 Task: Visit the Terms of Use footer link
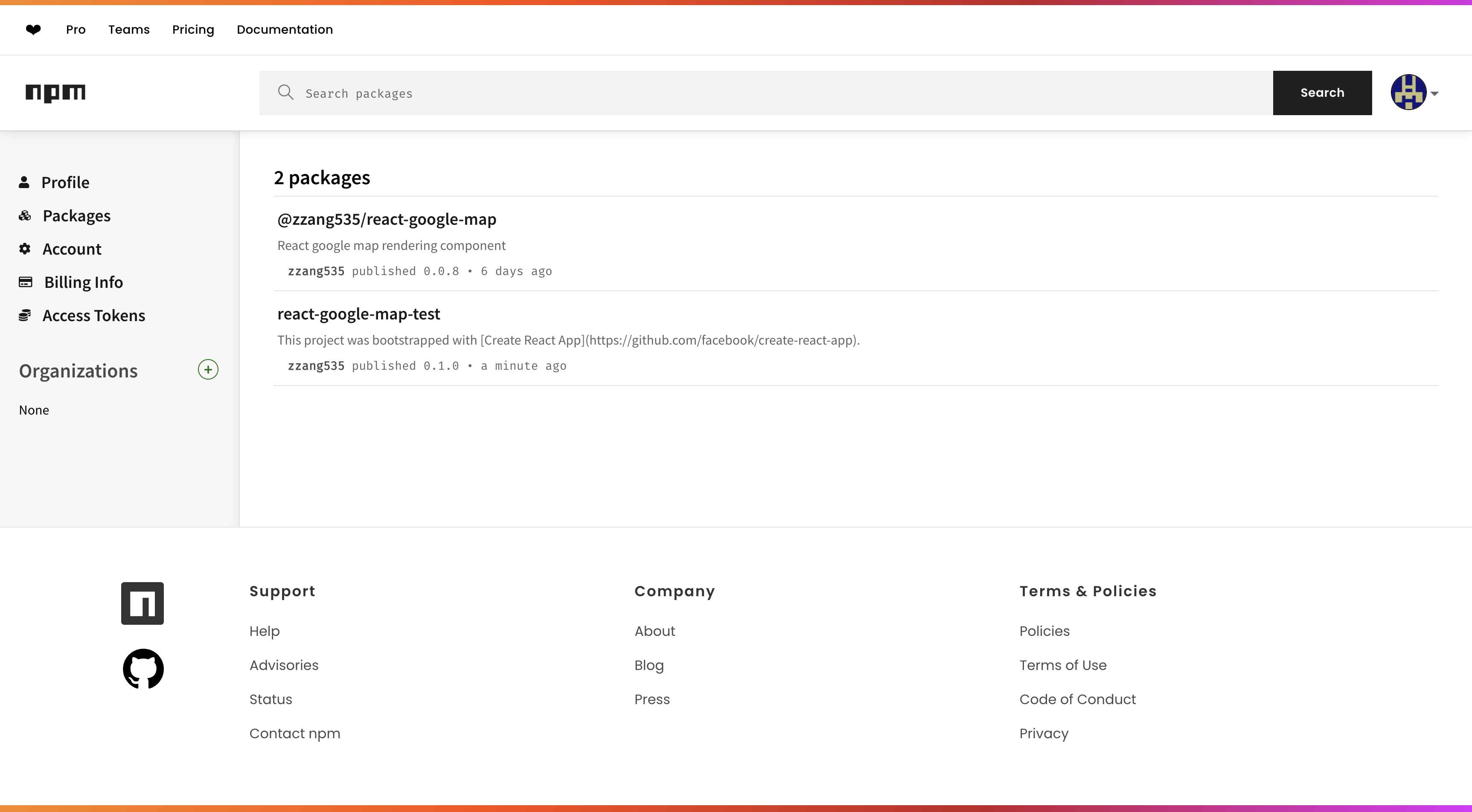tap(1063, 665)
